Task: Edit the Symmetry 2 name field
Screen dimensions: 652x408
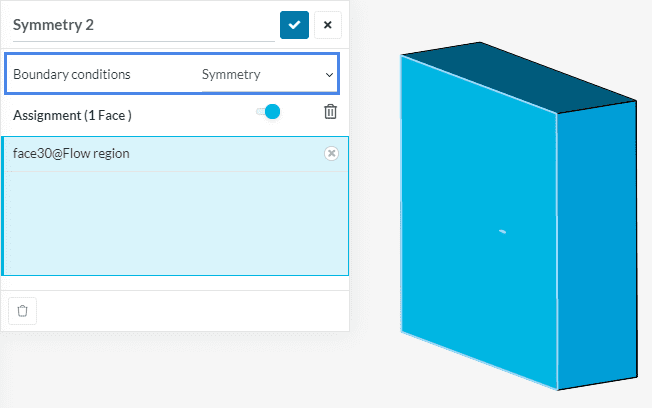Action: 140,25
